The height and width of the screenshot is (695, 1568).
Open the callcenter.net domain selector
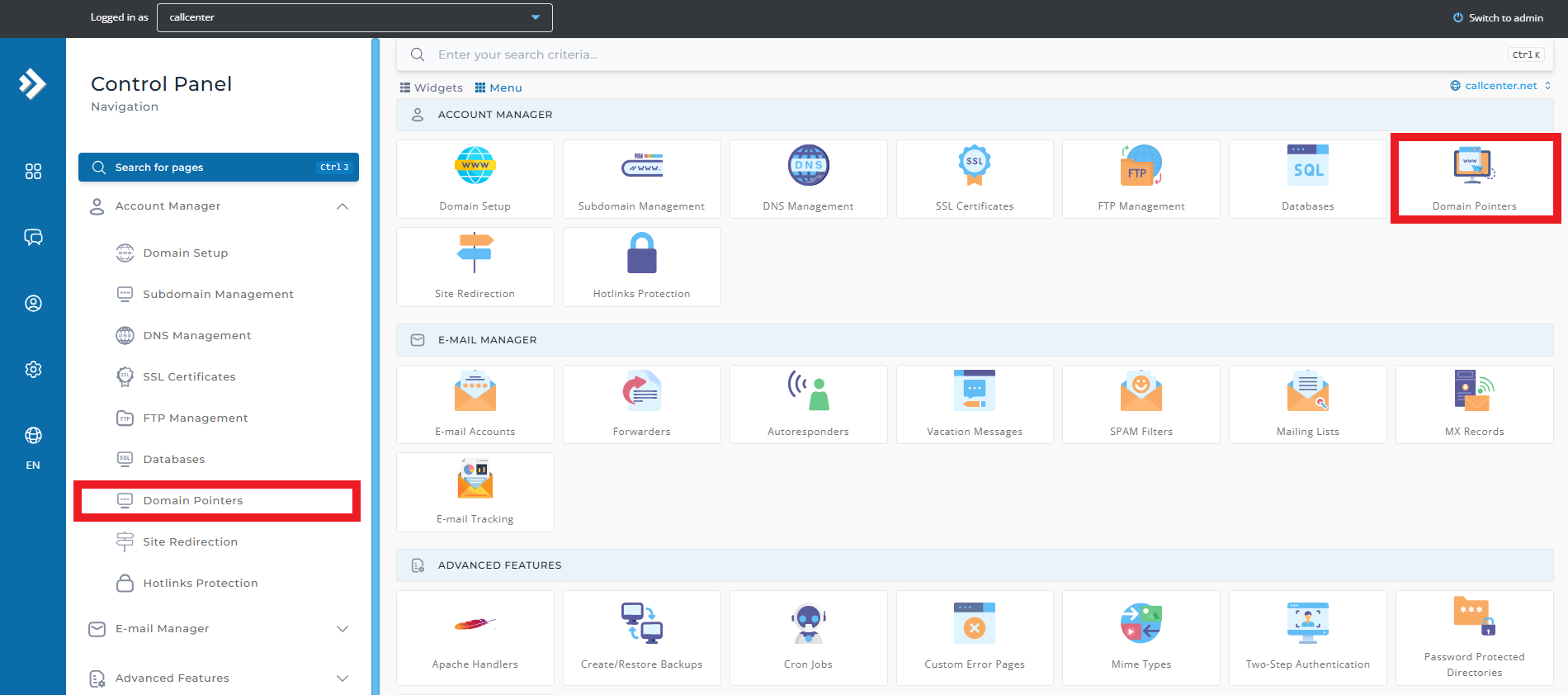tap(1500, 86)
